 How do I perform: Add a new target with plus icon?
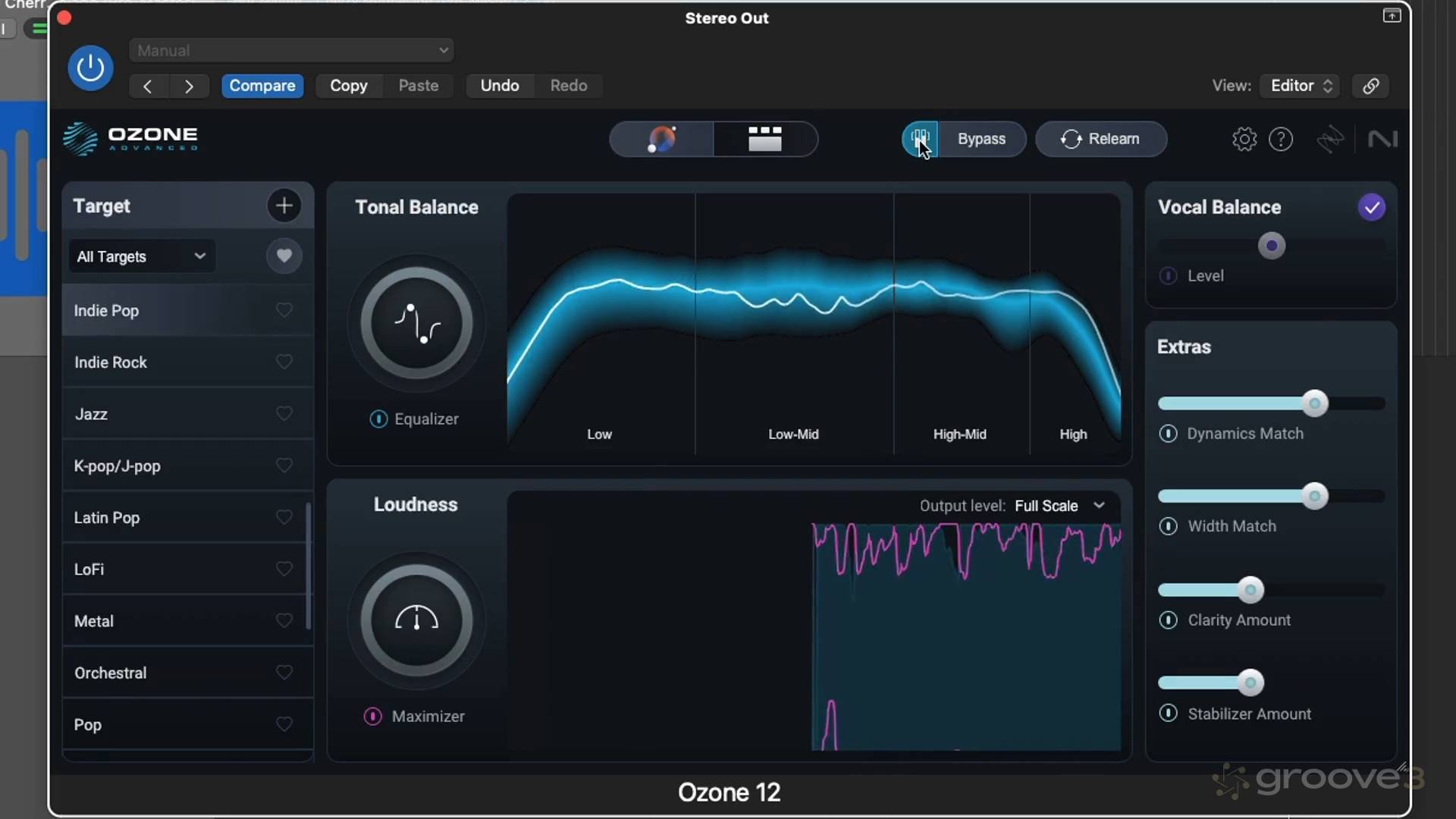point(284,206)
